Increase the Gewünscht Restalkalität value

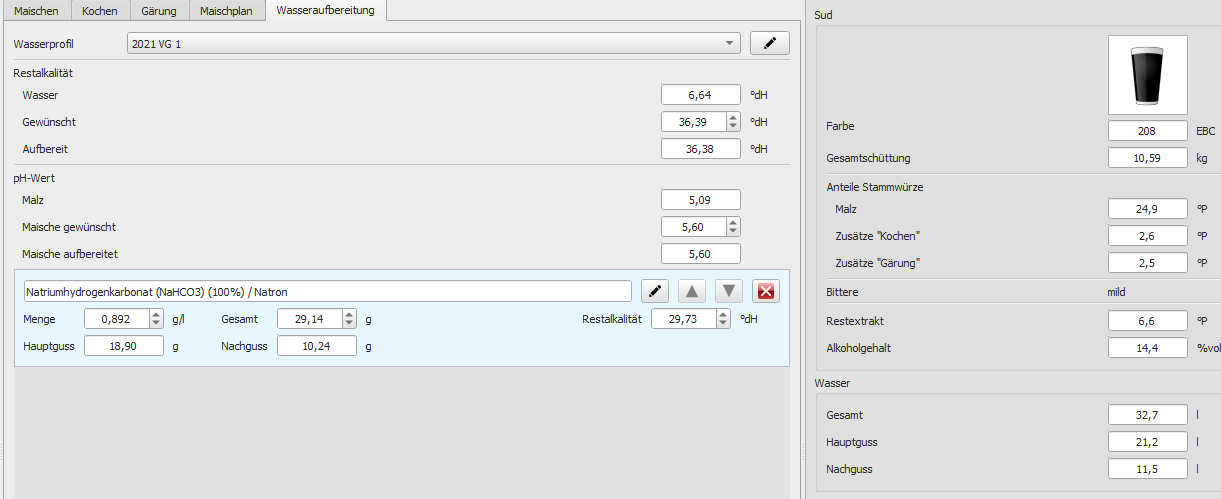click(x=733, y=117)
